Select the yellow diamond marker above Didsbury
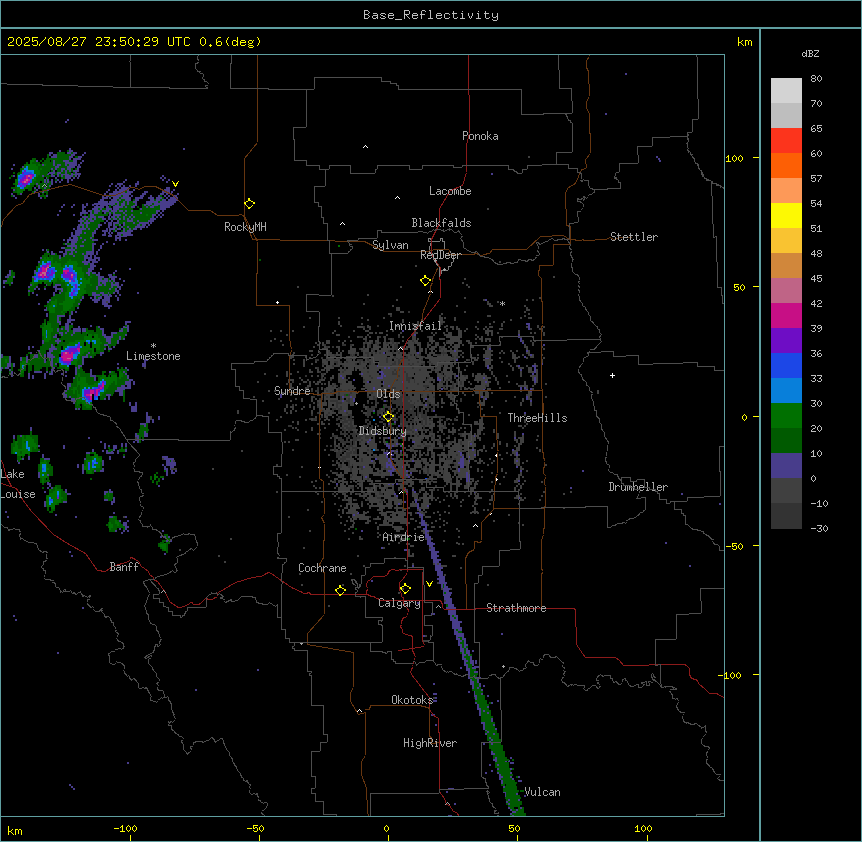Screen dimensions: 862x842 tap(388, 417)
